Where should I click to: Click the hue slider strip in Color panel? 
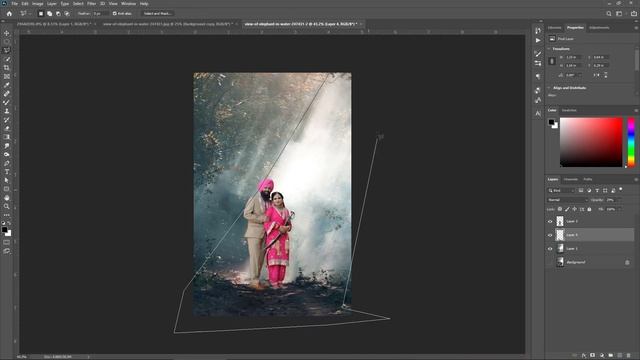(631, 142)
